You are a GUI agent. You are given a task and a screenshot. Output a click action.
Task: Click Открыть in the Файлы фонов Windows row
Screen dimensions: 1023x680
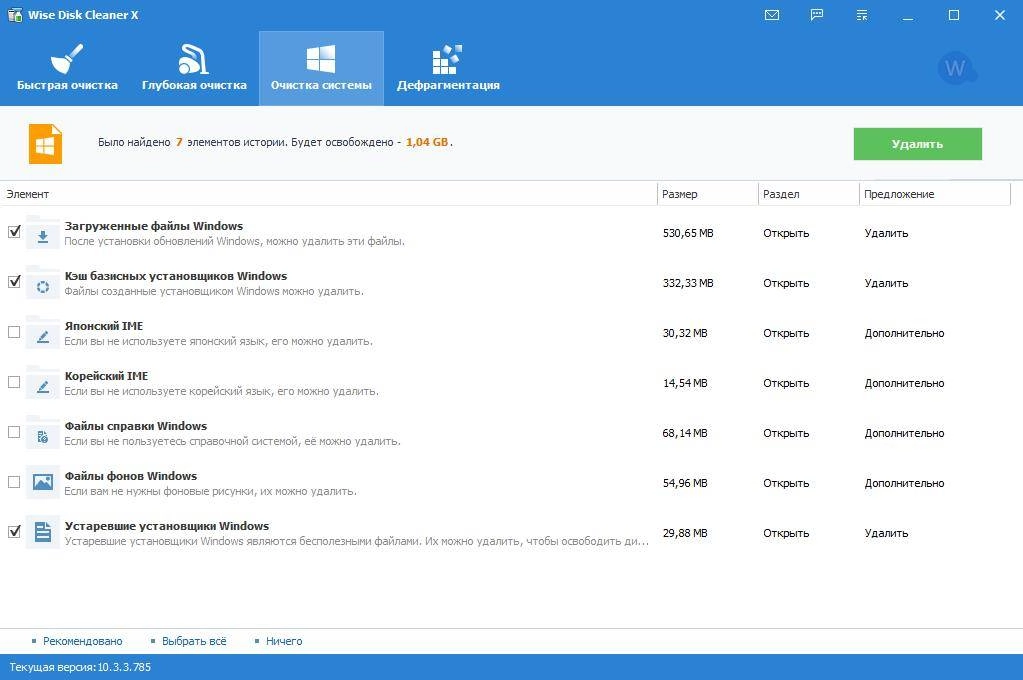[x=786, y=483]
